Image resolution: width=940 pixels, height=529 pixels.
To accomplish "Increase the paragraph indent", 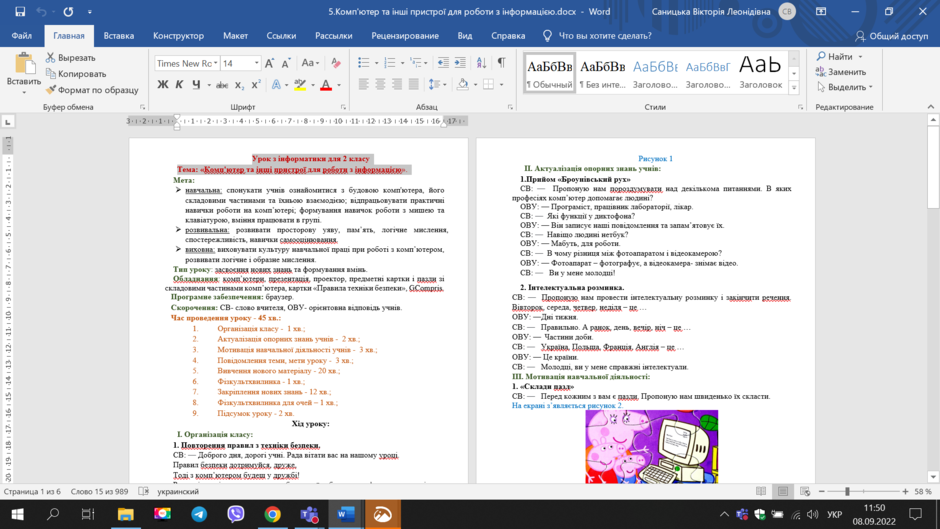I will pos(460,63).
